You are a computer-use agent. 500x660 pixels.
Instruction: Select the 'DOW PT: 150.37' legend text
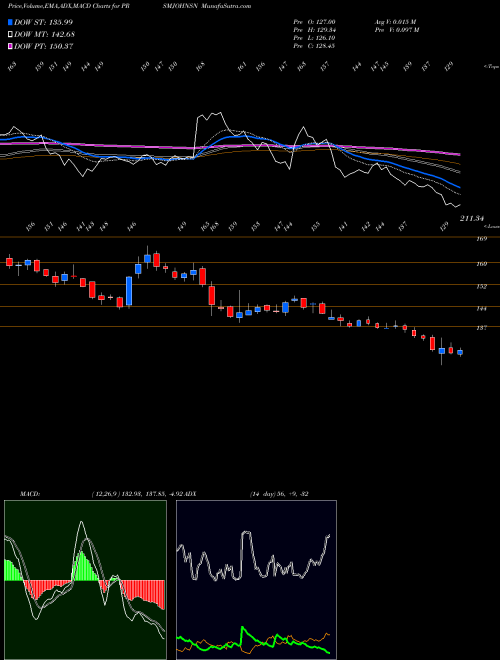coord(44,46)
